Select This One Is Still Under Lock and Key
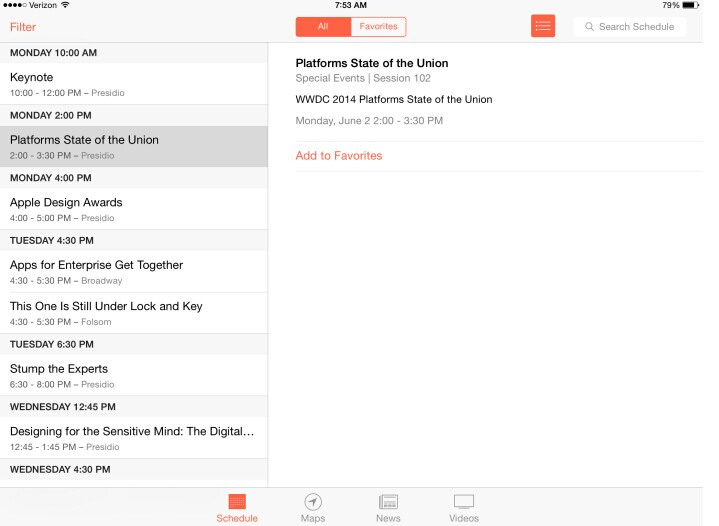This screenshot has width=719, height=526. (x=134, y=313)
